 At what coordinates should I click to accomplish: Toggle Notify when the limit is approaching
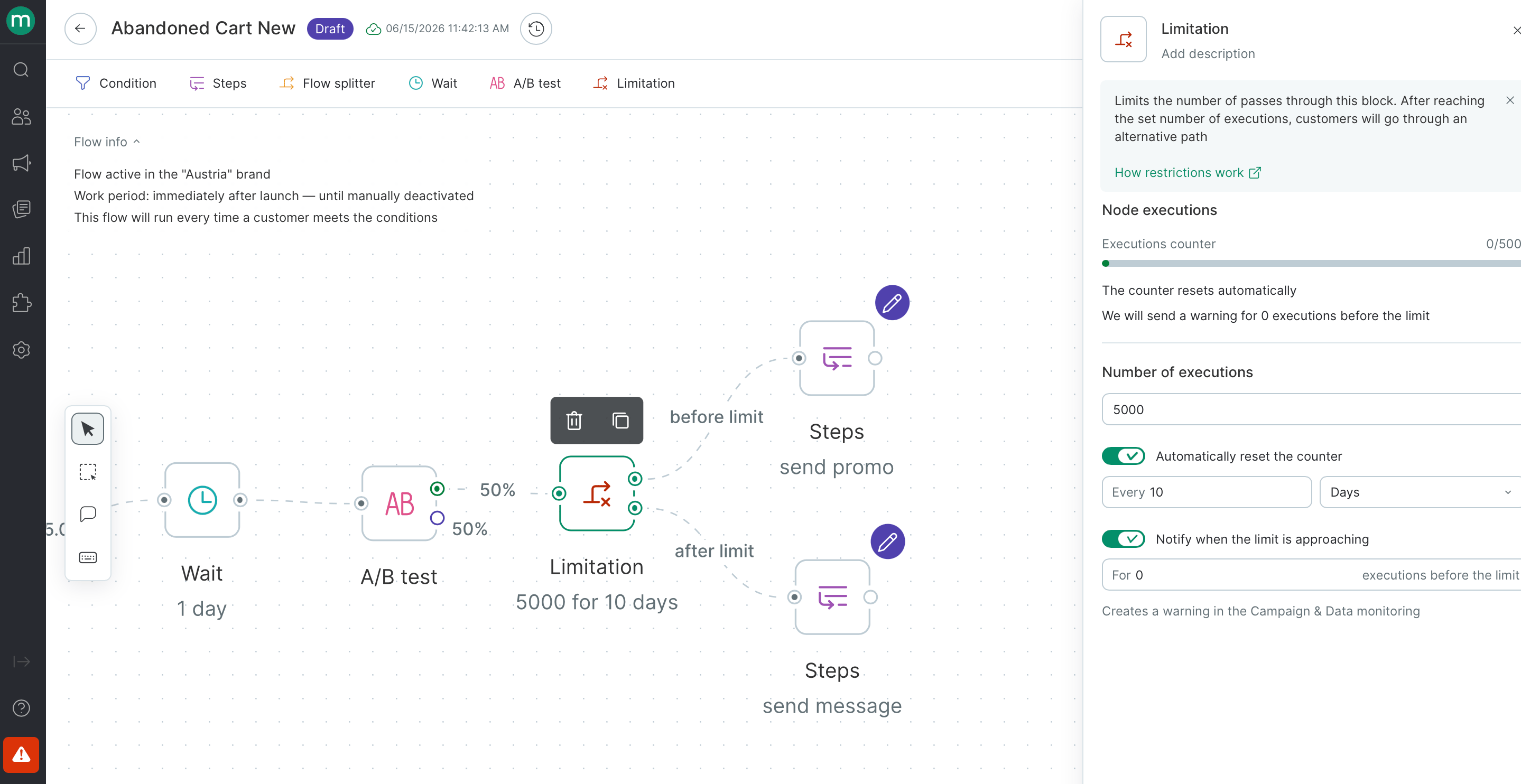pyautogui.click(x=1123, y=539)
